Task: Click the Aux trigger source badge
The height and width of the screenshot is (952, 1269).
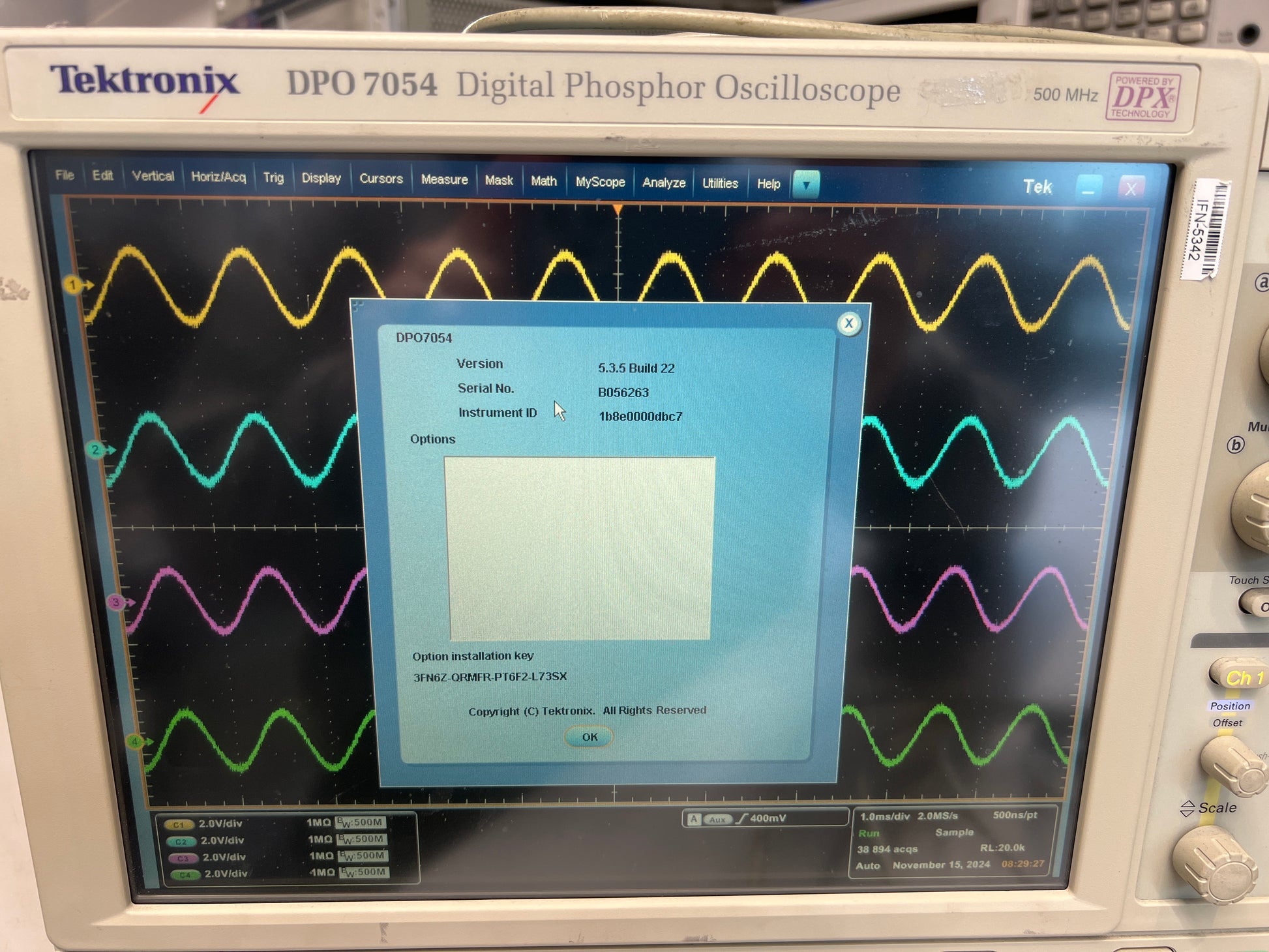Action: (x=718, y=819)
